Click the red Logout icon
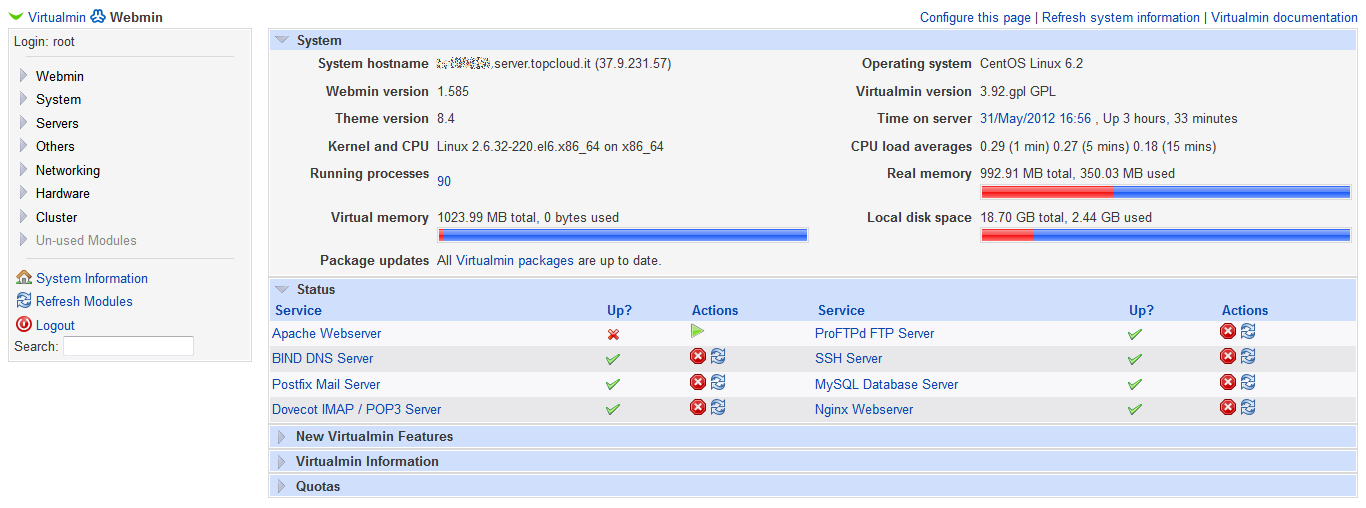Image resolution: width=1366 pixels, height=508 pixels. [24, 325]
